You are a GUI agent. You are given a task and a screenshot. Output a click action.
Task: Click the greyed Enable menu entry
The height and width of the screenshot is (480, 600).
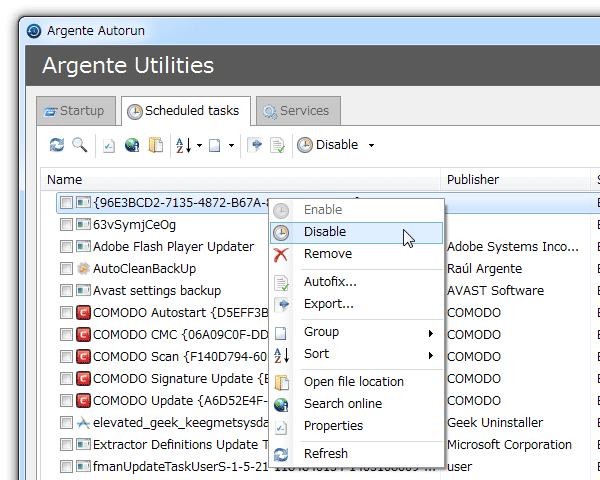[356, 210]
